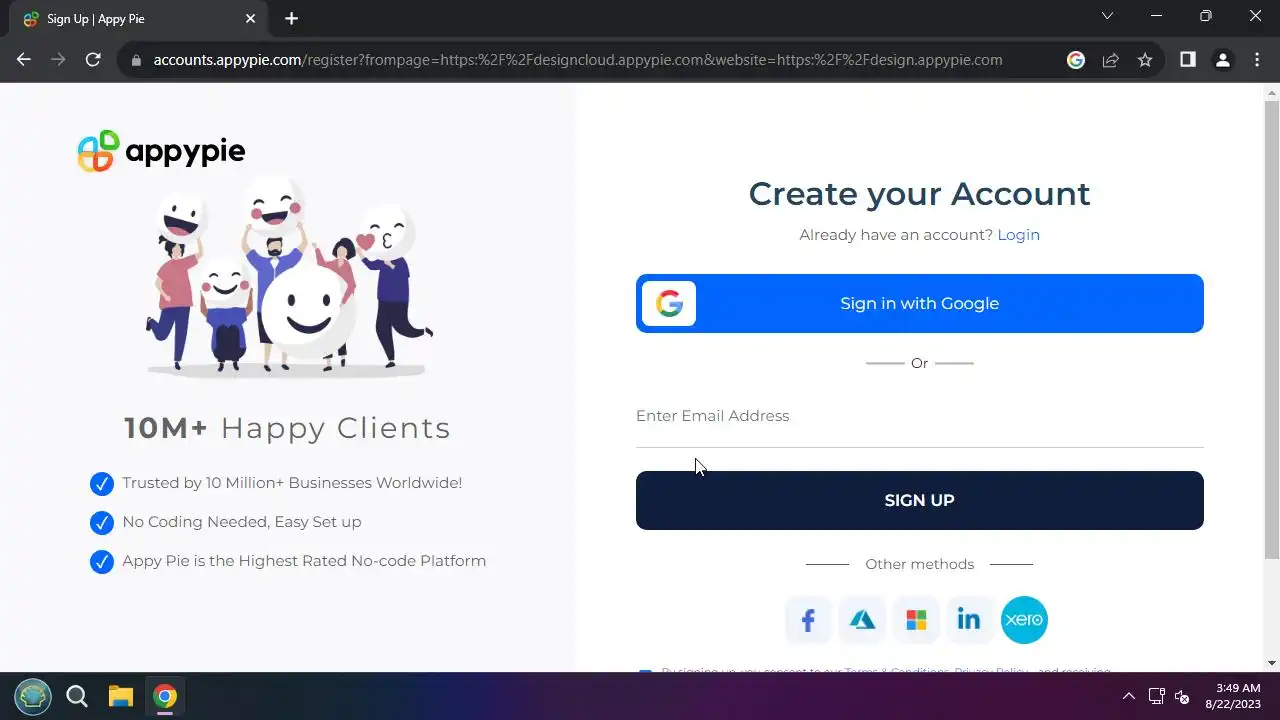1280x720 pixels.
Task: Toggle the browser side panel
Action: (x=1188, y=60)
